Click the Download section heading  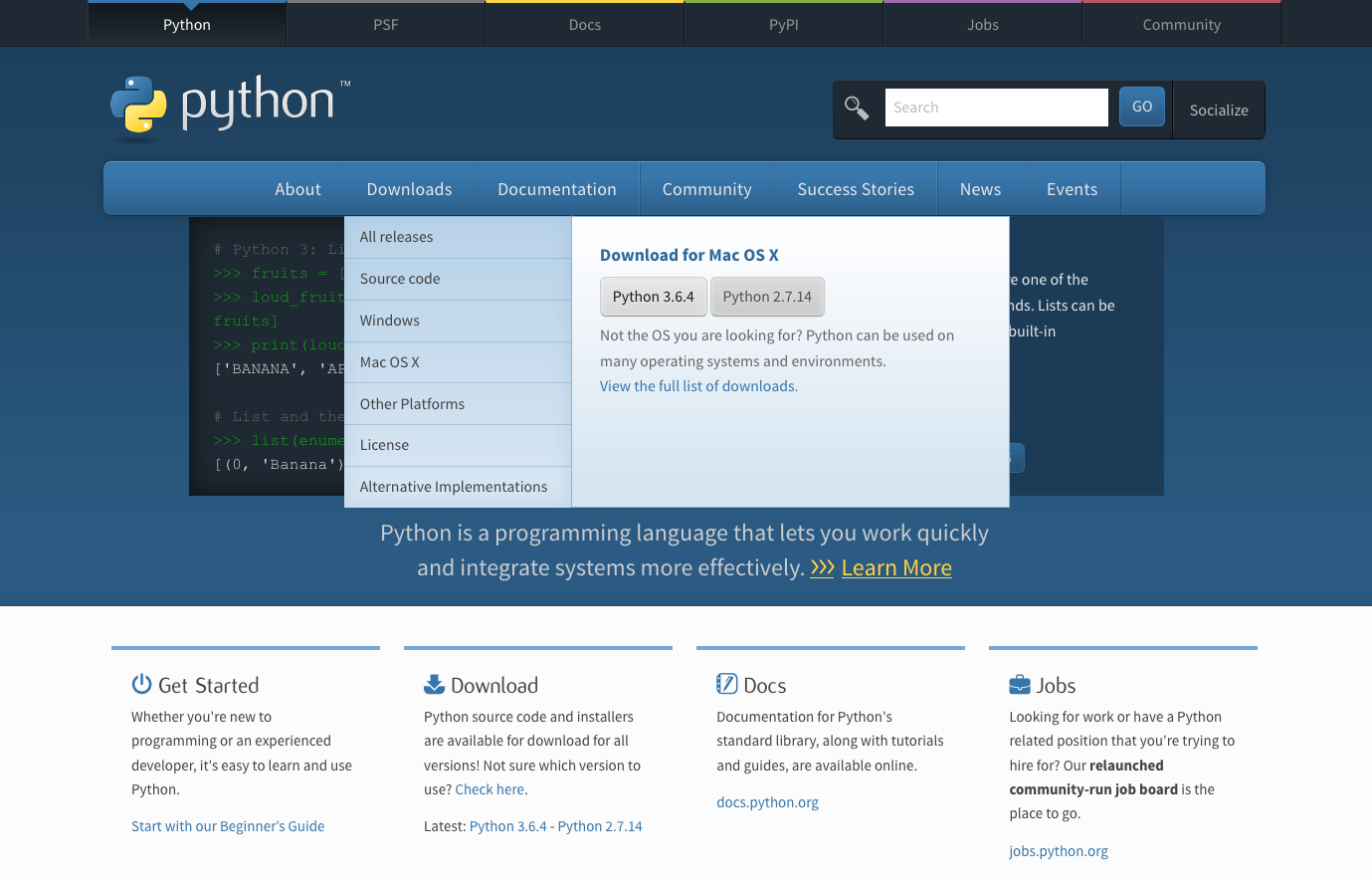pos(494,685)
